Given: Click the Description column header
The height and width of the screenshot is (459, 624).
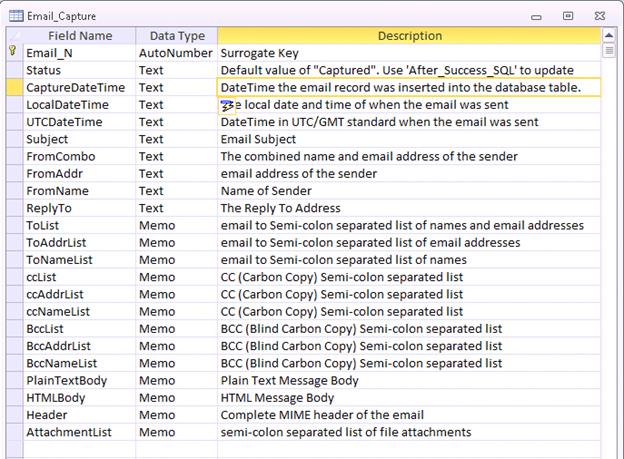Looking at the screenshot, I should (408, 36).
